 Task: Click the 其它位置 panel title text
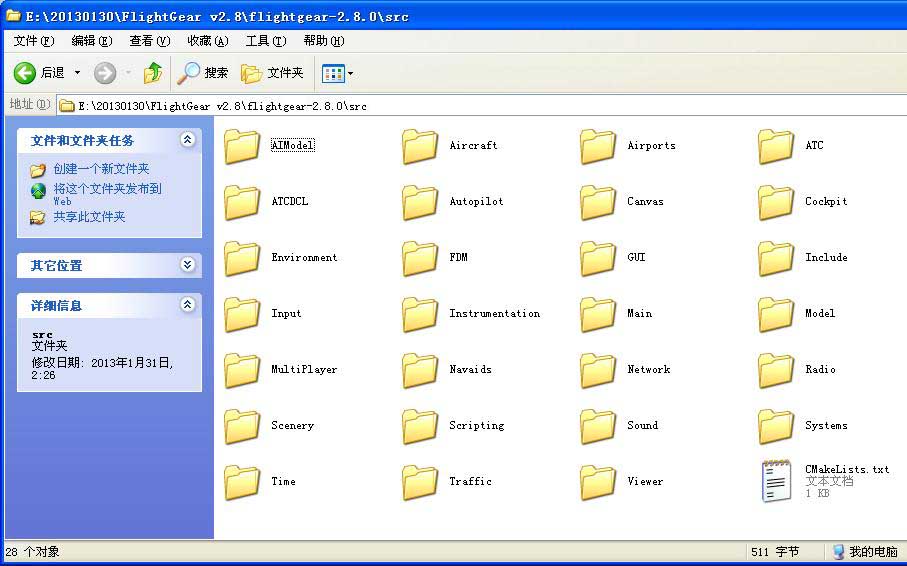(57, 266)
